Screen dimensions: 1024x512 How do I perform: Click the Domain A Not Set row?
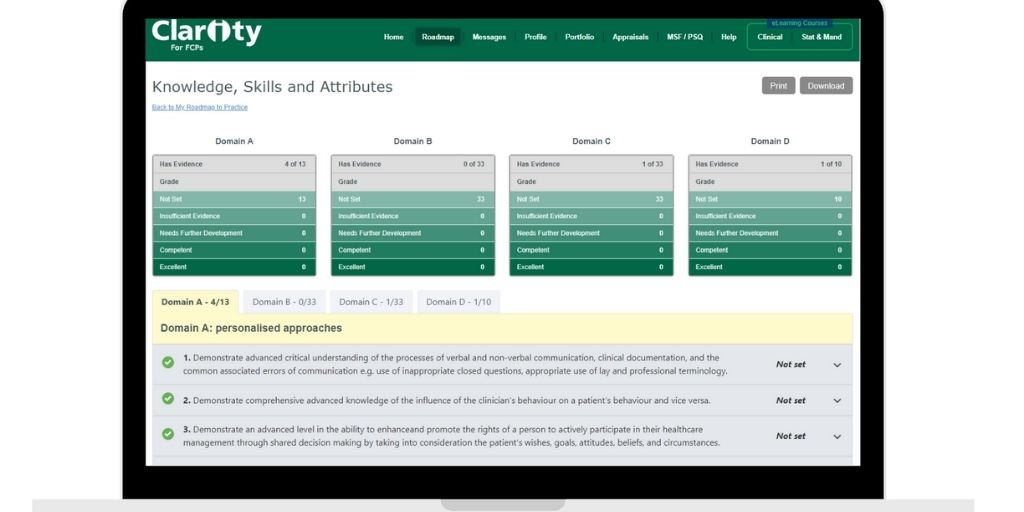(x=234, y=199)
